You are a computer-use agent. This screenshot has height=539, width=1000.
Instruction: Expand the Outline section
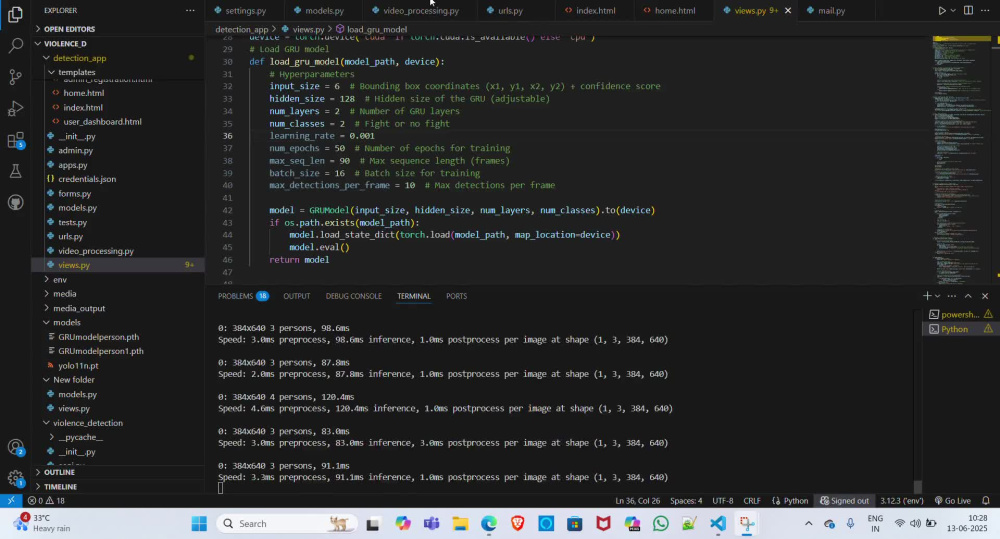click(x=59, y=472)
